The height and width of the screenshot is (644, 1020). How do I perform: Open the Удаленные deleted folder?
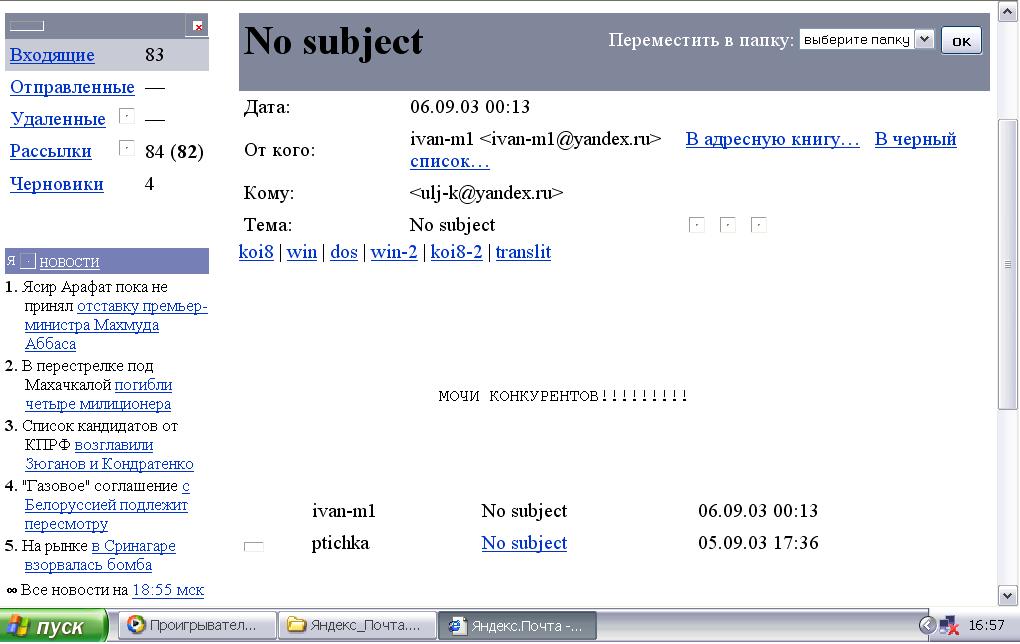point(58,119)
